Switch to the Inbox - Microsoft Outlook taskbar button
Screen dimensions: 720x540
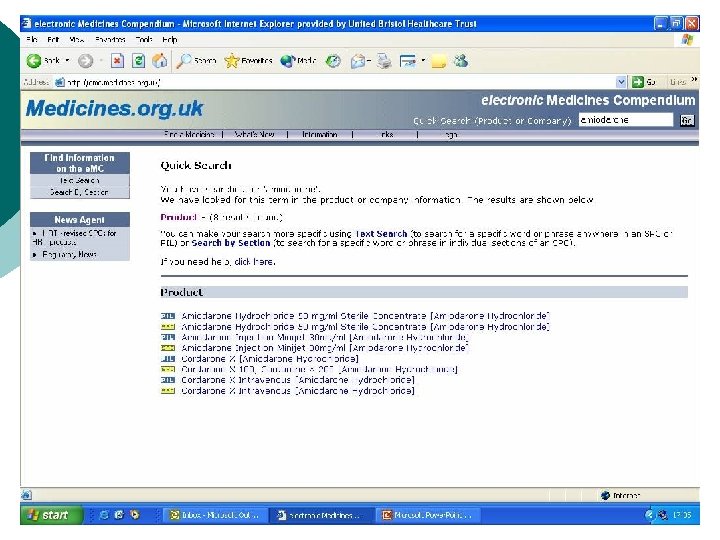click(x=214, y=515)
